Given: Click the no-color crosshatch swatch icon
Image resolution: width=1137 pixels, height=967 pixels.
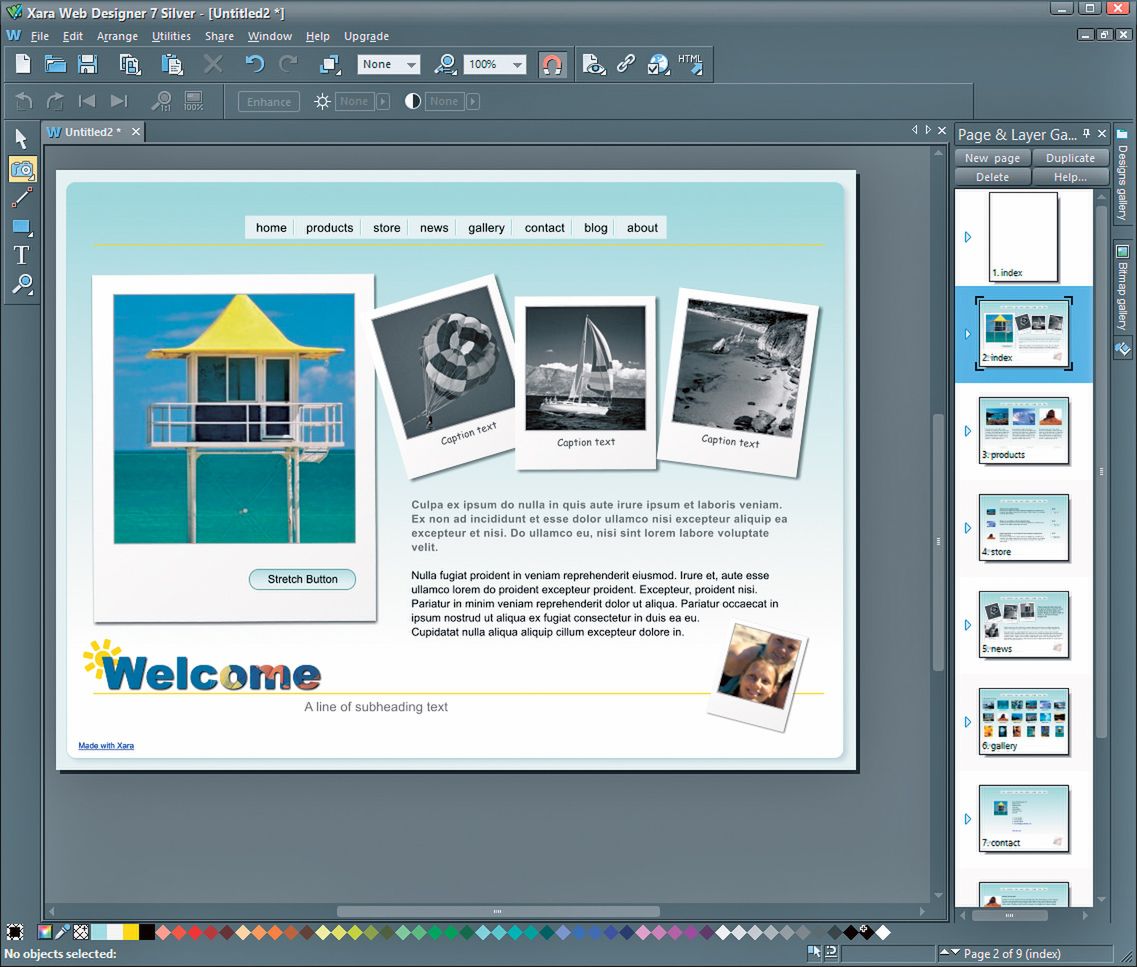Looking at the screenshot, I should 81,932.
